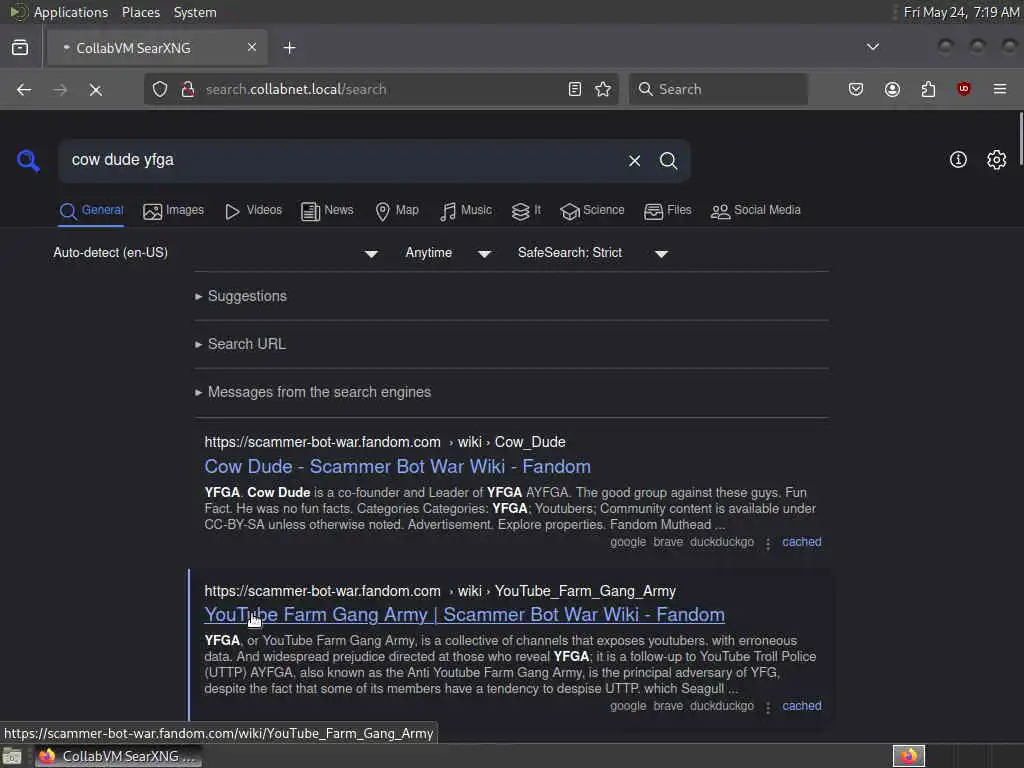Bookmark this page with star
1024x768 pixels.
pyautogui.click(x=603, y=89)
